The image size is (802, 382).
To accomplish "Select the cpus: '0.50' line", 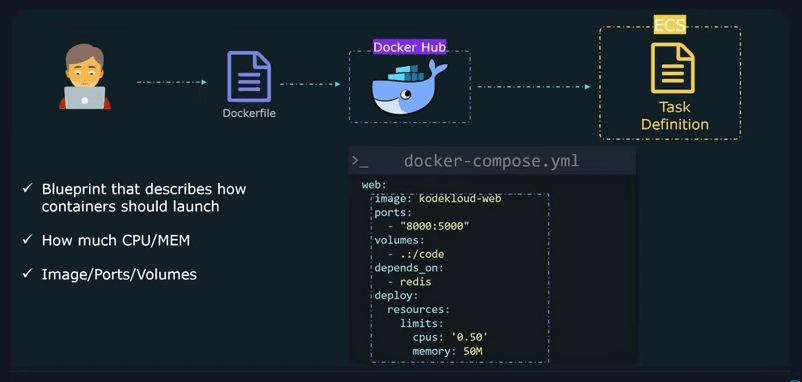I will click(450, 338).
